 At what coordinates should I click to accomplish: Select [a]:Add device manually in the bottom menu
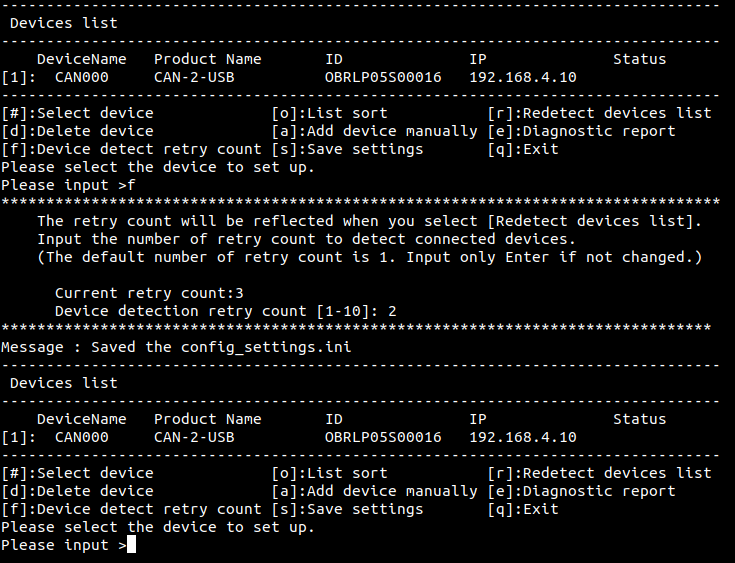(x=375, y=491)
